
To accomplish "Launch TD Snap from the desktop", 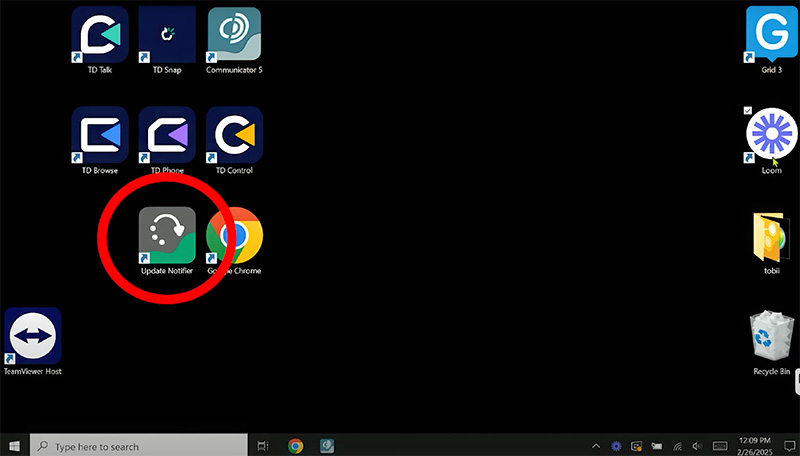I will coord(166,35).
